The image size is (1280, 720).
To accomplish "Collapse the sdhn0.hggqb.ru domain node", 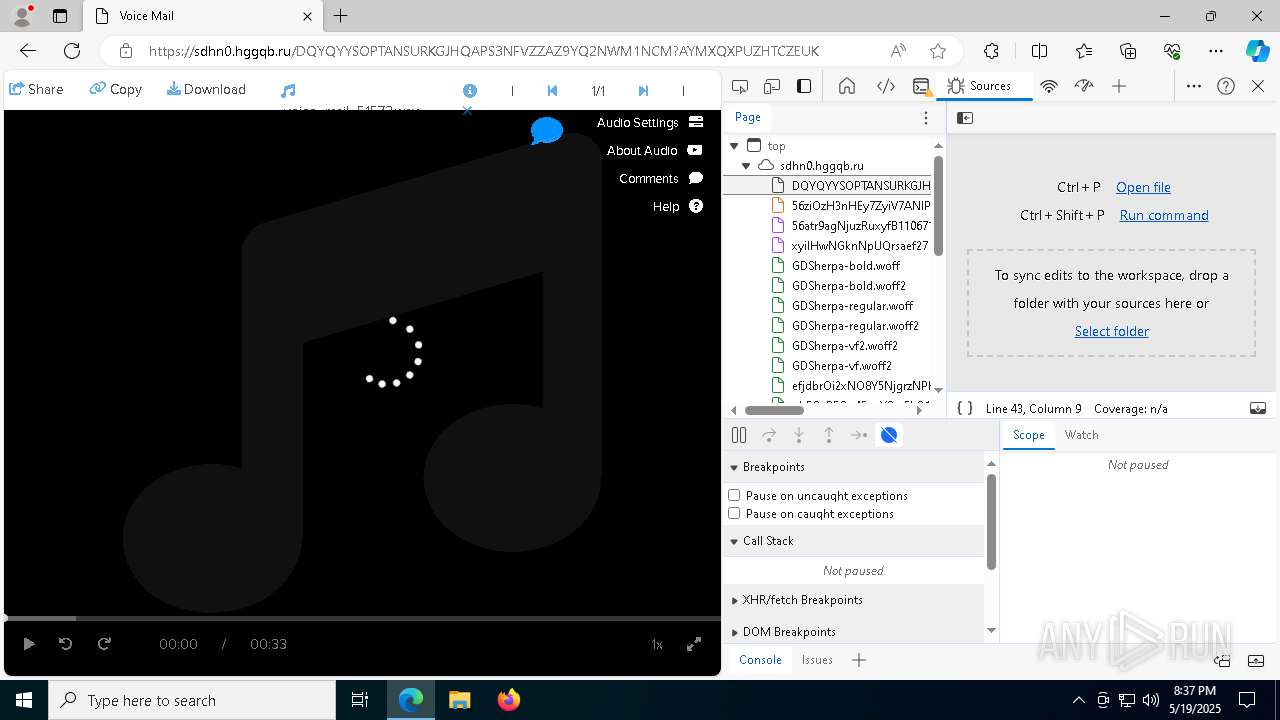I will (746, 166).
